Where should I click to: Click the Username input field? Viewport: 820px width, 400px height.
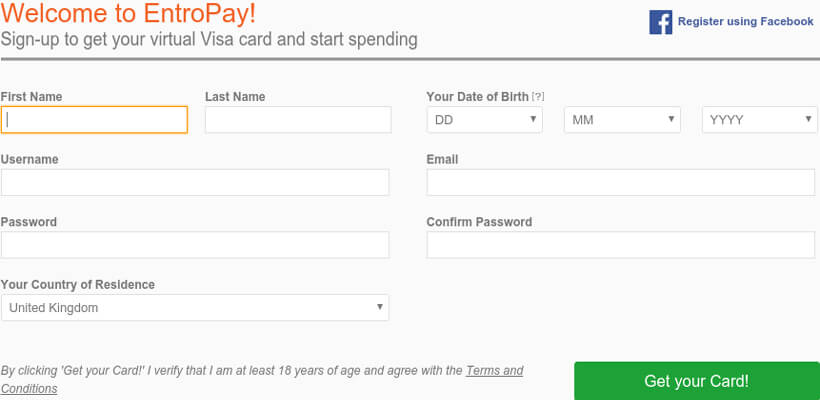pos(195,182)
